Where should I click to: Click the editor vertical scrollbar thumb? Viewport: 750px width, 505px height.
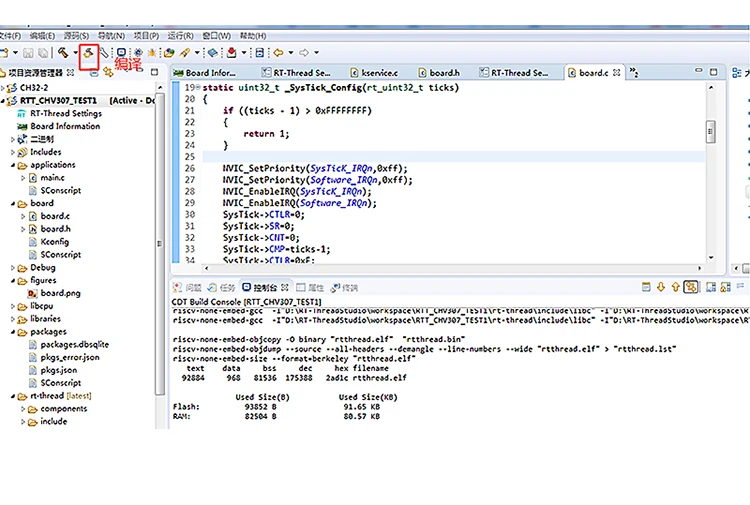click(711, 132)
